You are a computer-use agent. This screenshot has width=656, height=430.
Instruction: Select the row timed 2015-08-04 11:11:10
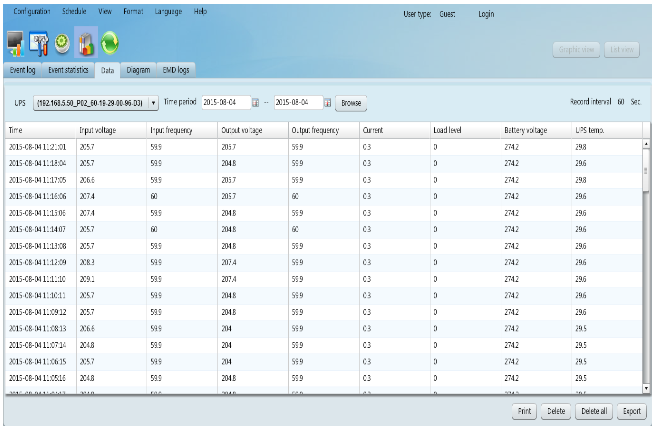(324, 279)
